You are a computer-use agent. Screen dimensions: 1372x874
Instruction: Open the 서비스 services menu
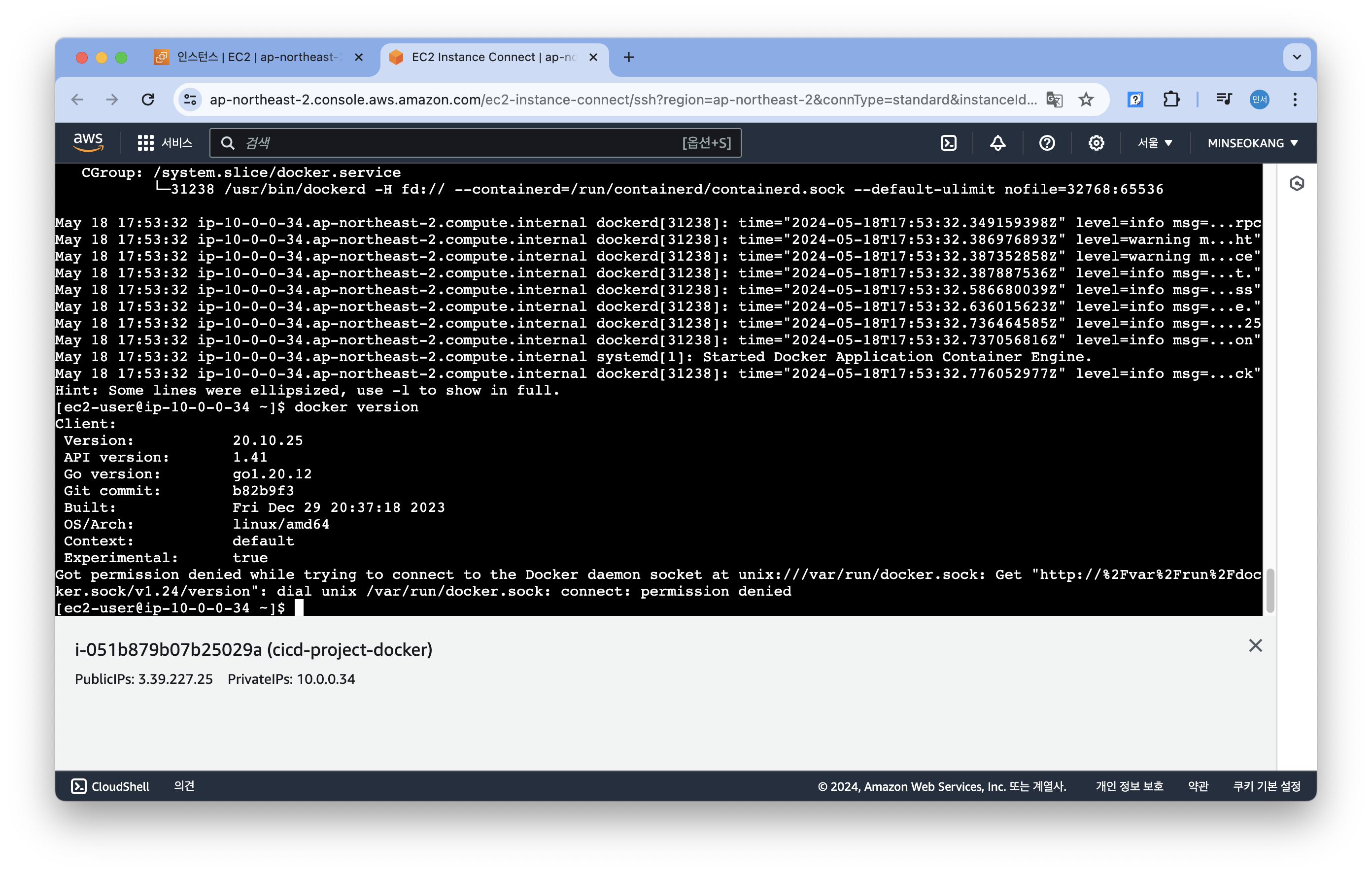165,143
